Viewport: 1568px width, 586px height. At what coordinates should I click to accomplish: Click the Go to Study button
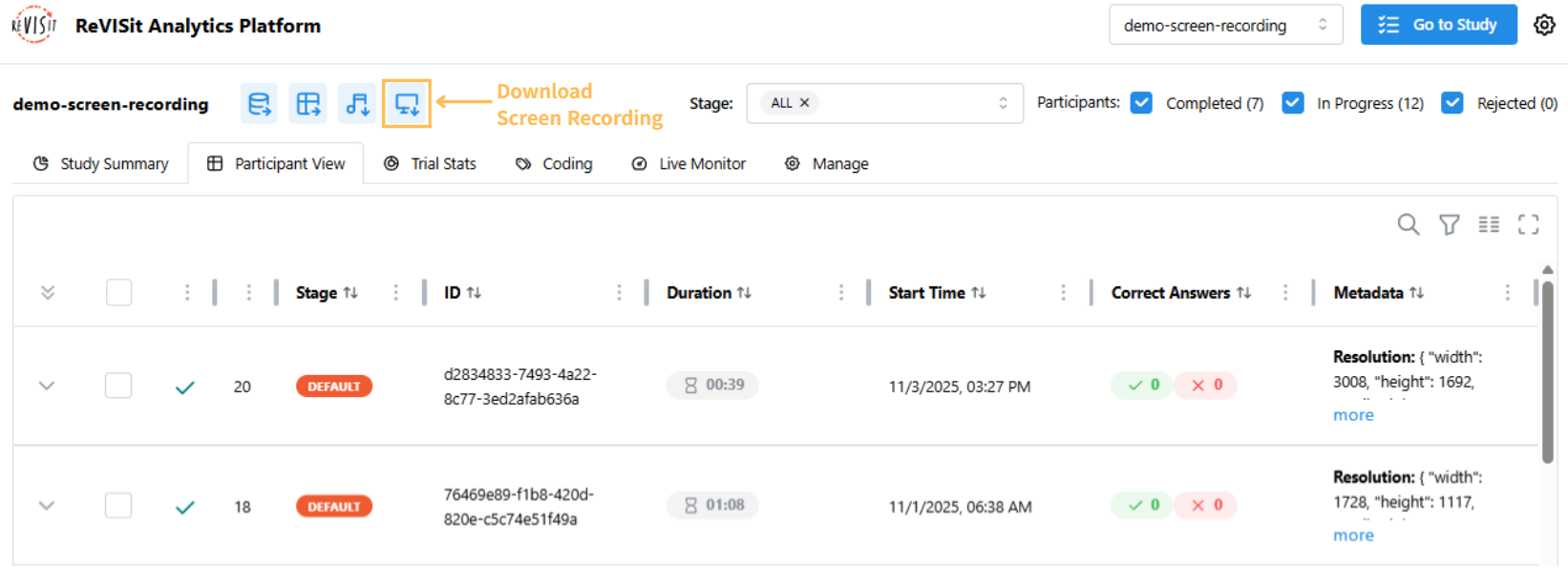pos(1439,25)
